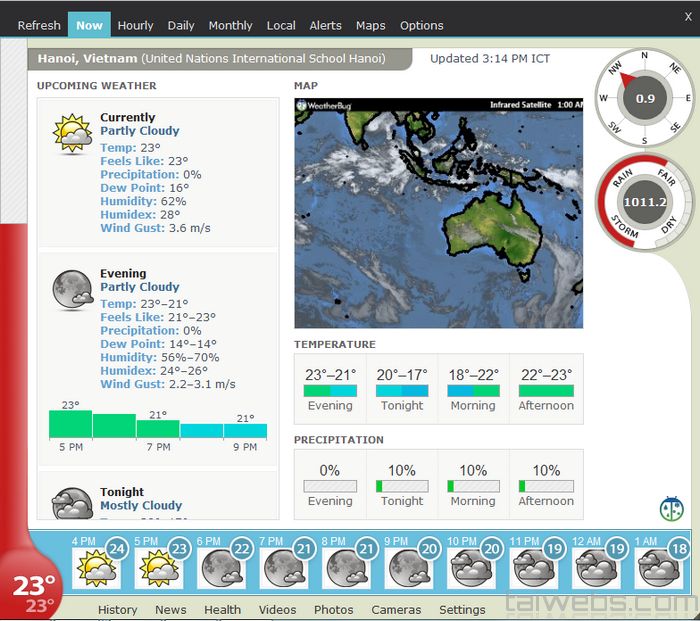Image resolution: width=700 pixels, height=621 pixels.
Task: Click the 6 PM moon forecast icon
Action: (x=221, y=568)
